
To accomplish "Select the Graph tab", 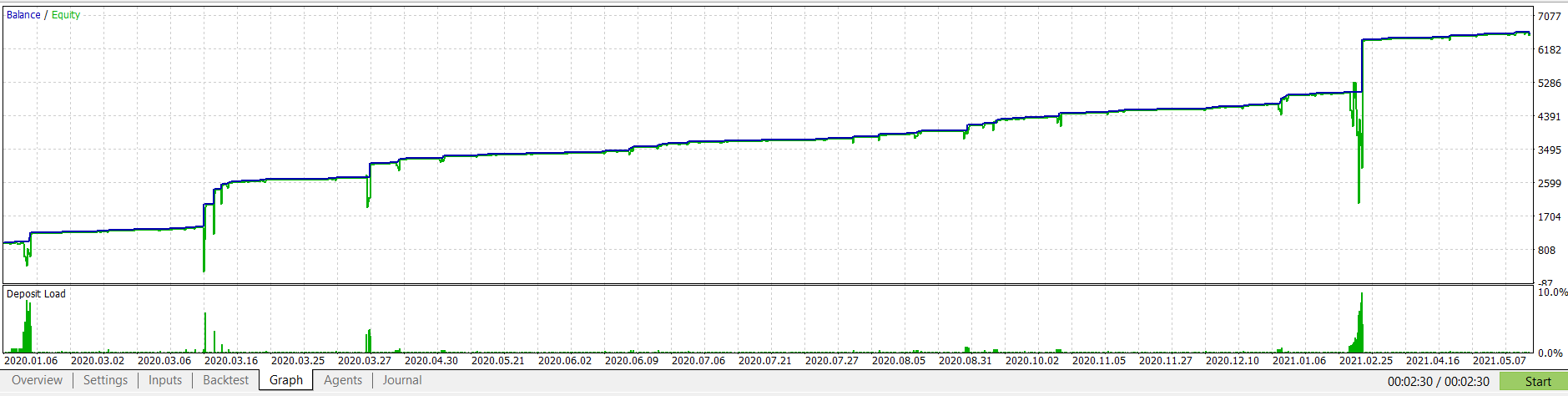I will point(286,380).
